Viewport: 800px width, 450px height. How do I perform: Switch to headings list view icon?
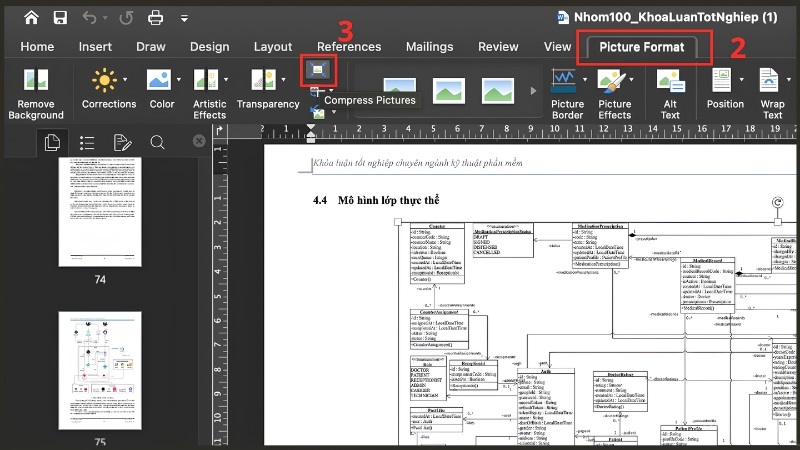click(87, 142)
